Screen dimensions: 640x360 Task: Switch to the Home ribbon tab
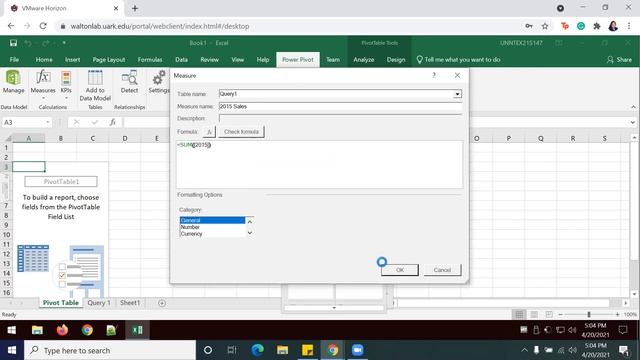pyautogui.click(x=44, y=60)
